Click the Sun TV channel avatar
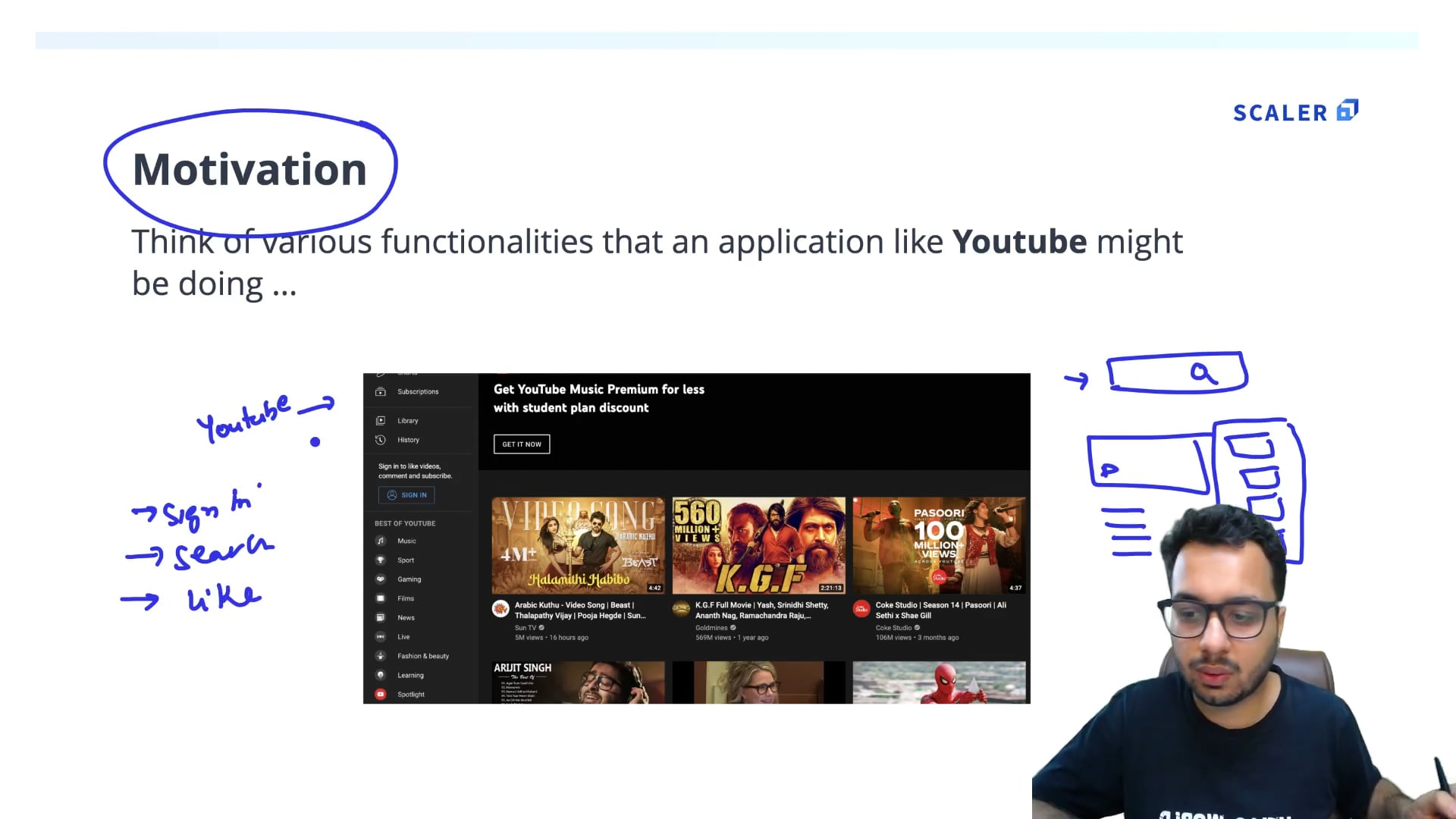This screenshot has width=1456, height=819. point(500,608)
